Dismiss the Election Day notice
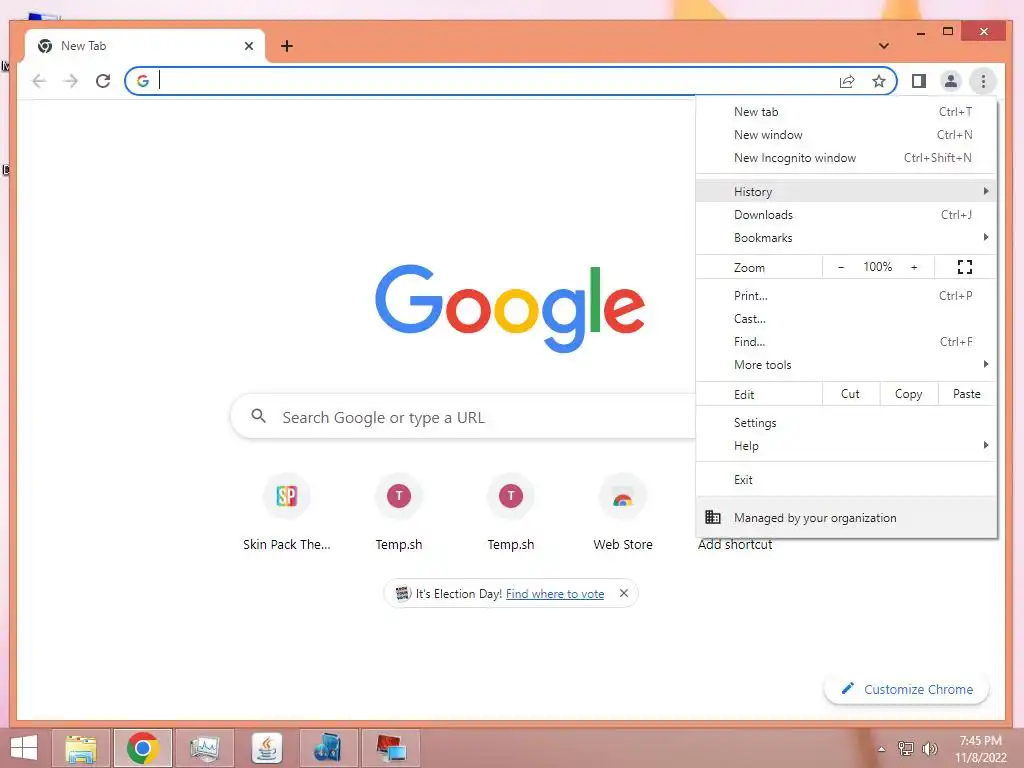The width and height of the screenshot is (1024, 768). click(x=624, y=593)
